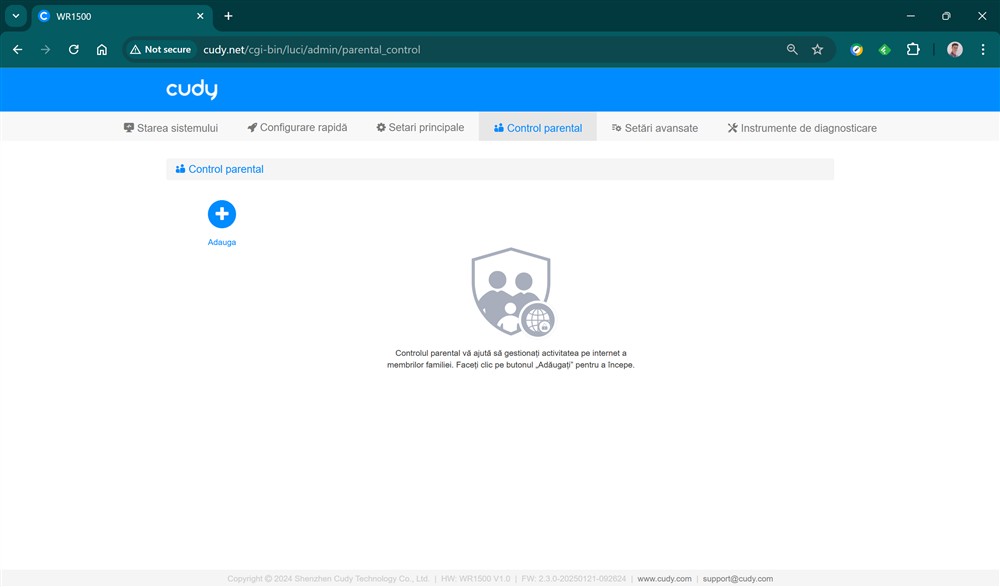
Task: Switch to Setari principale tab
Action: click(420, 128)
